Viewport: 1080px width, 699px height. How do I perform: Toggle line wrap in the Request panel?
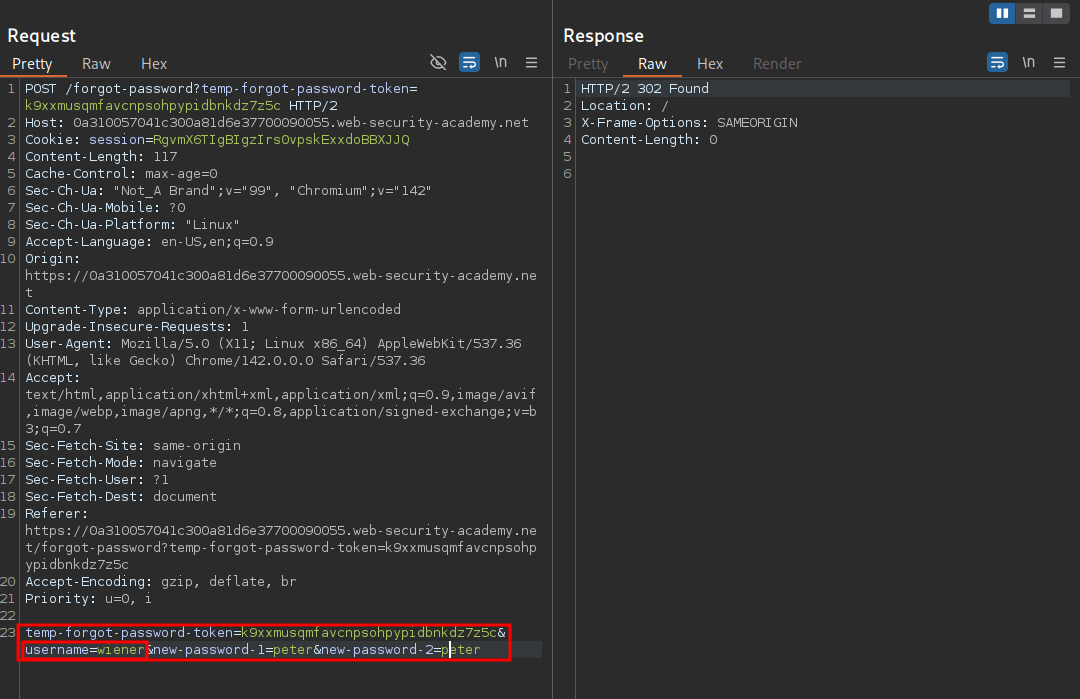pos(469,62)
